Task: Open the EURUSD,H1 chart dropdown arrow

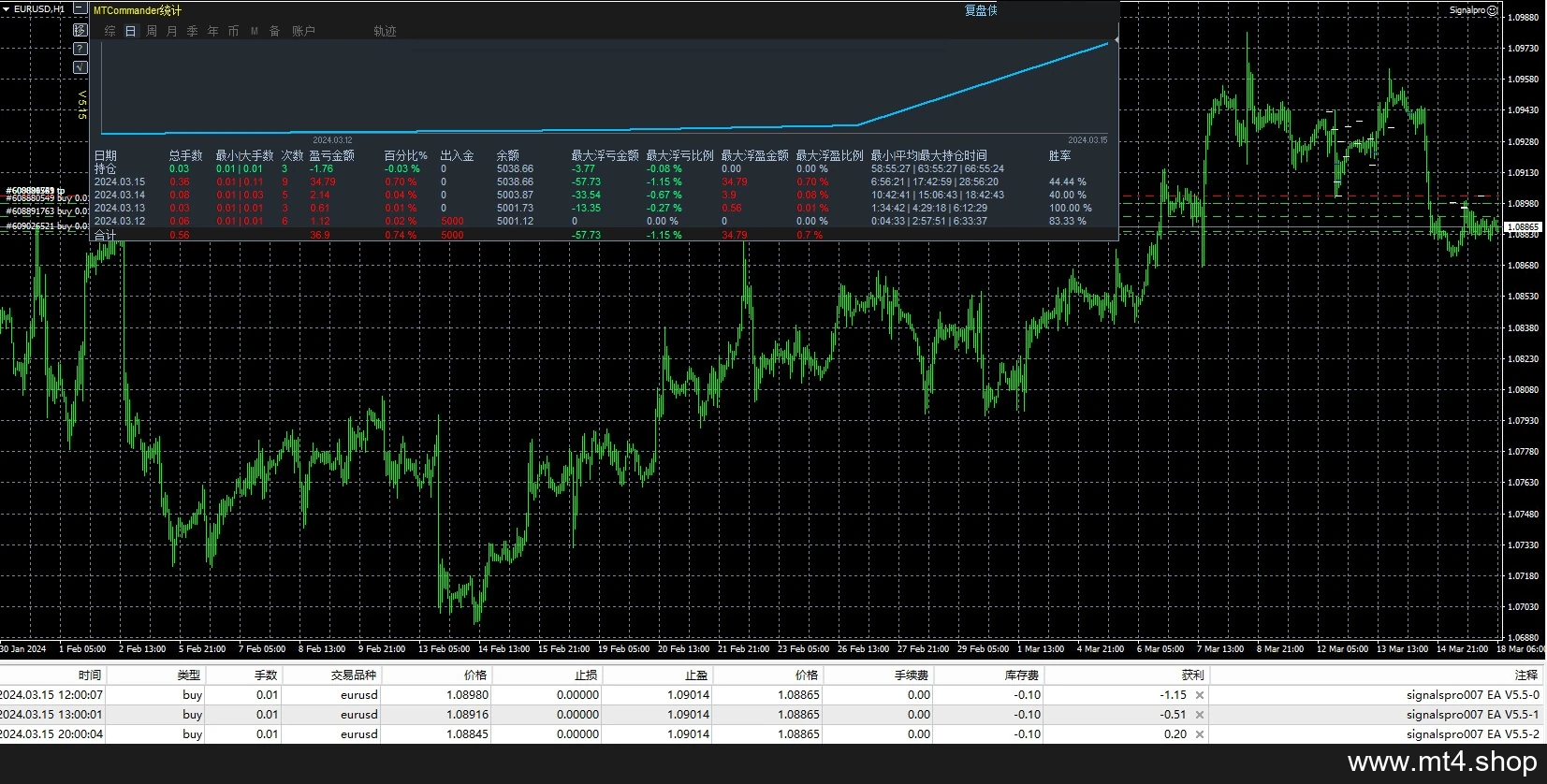Action: pos(7,8)
